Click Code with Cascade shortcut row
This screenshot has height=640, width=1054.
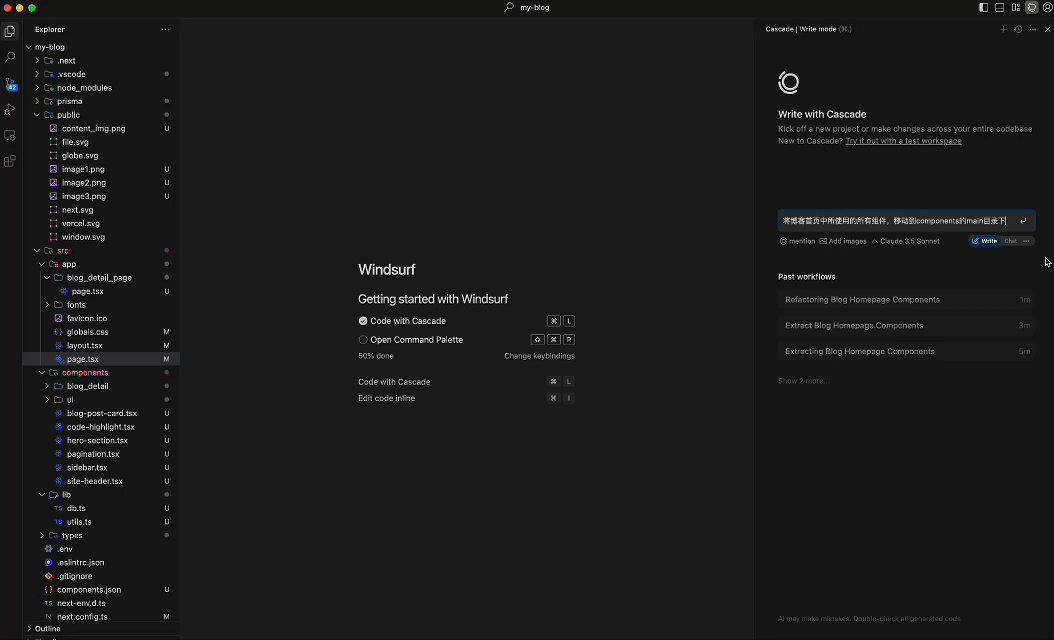(467, 382)
